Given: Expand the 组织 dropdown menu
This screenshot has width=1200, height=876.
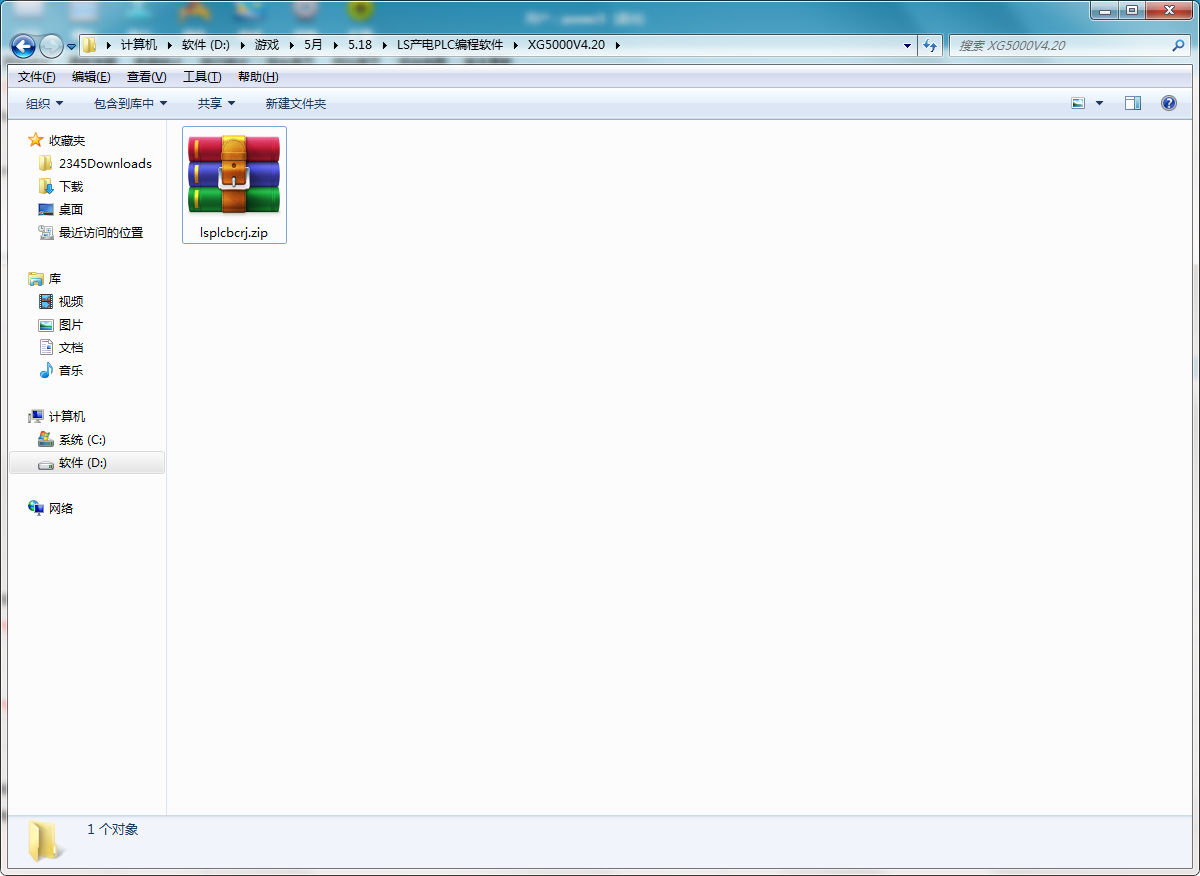Looking at the screenshot, I should [44, 103].
